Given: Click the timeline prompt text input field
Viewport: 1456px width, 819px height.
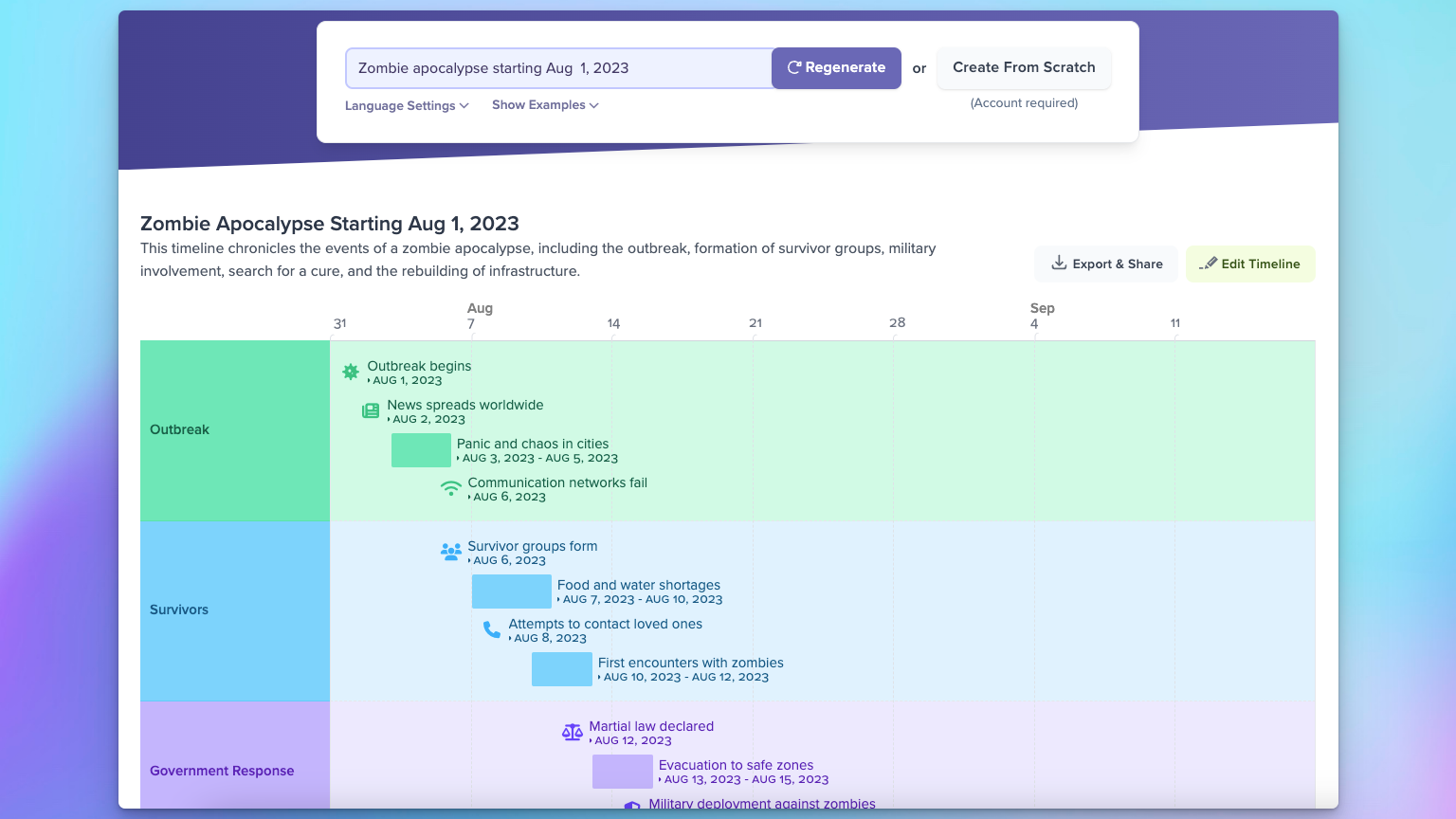Looking at the screenshot, I should [559, 68].
